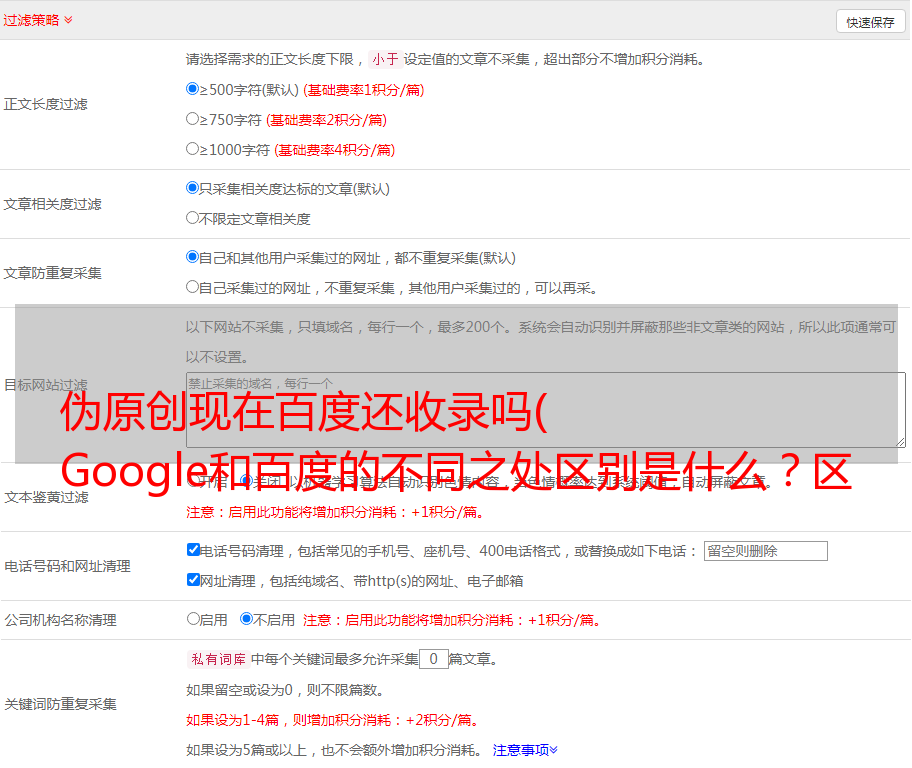Viewport: 912px width, 768px height.
Task: Collapse the 过滤策略 section header
Action: [38, 20]
